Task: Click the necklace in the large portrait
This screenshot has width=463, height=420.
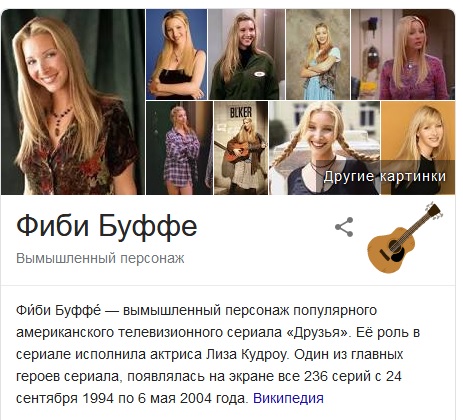Action: [x=60, y=120]
